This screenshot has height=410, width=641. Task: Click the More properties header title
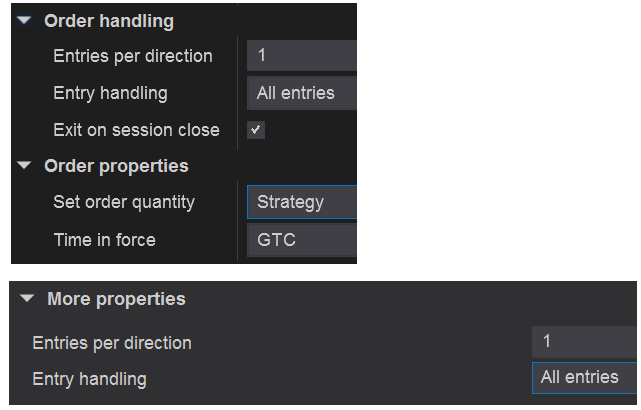coord(116,299)
